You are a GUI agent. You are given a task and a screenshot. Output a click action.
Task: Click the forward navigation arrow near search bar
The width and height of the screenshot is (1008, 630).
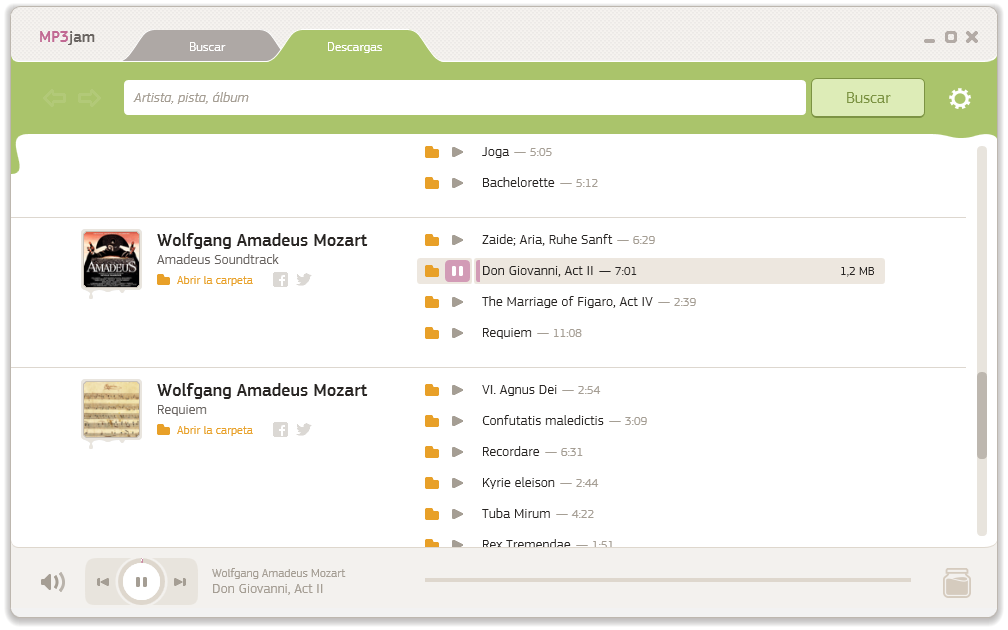tap(89, 97)
